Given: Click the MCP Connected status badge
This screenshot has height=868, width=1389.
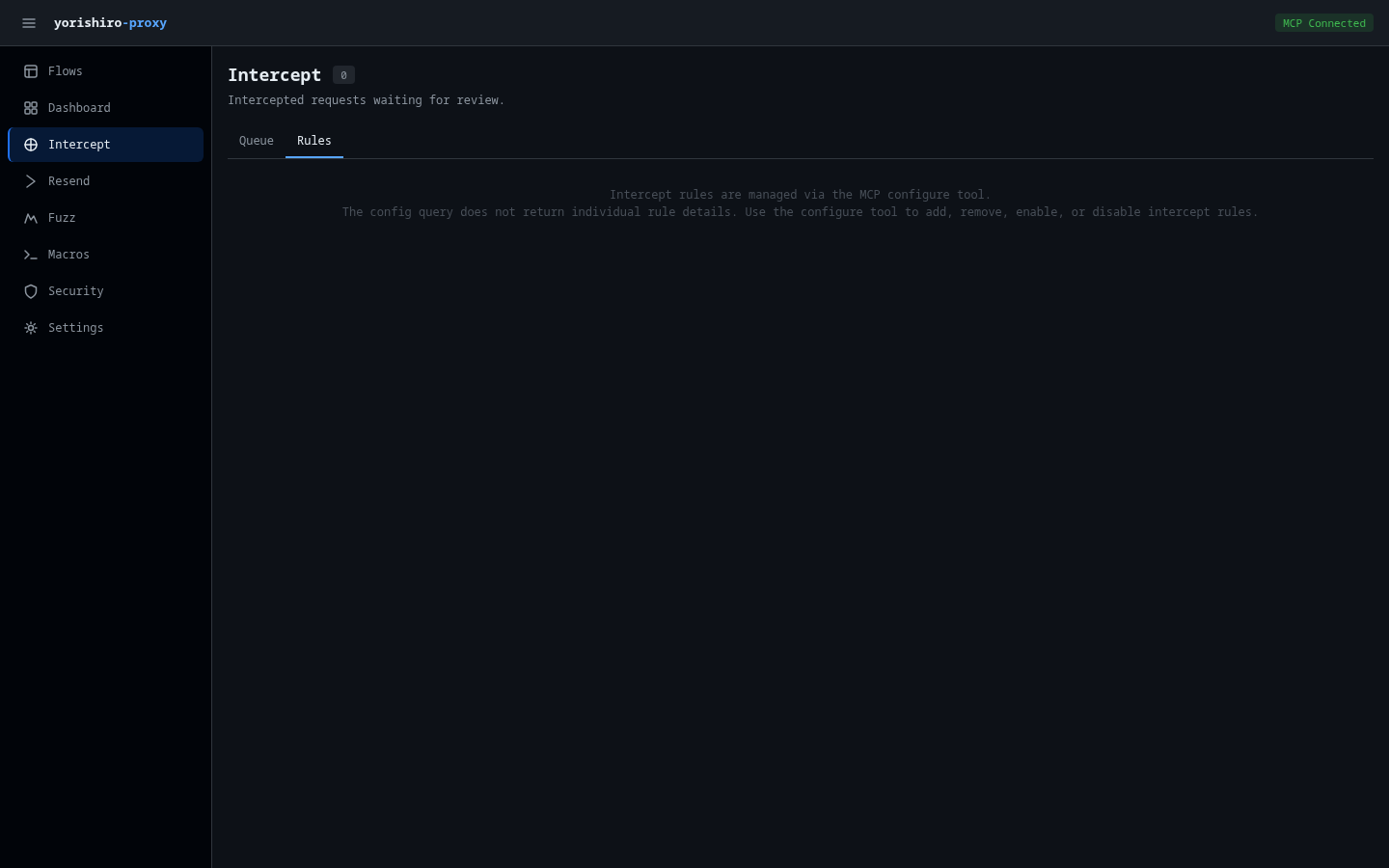Looking at the screenshot, I should [1323, 23].
